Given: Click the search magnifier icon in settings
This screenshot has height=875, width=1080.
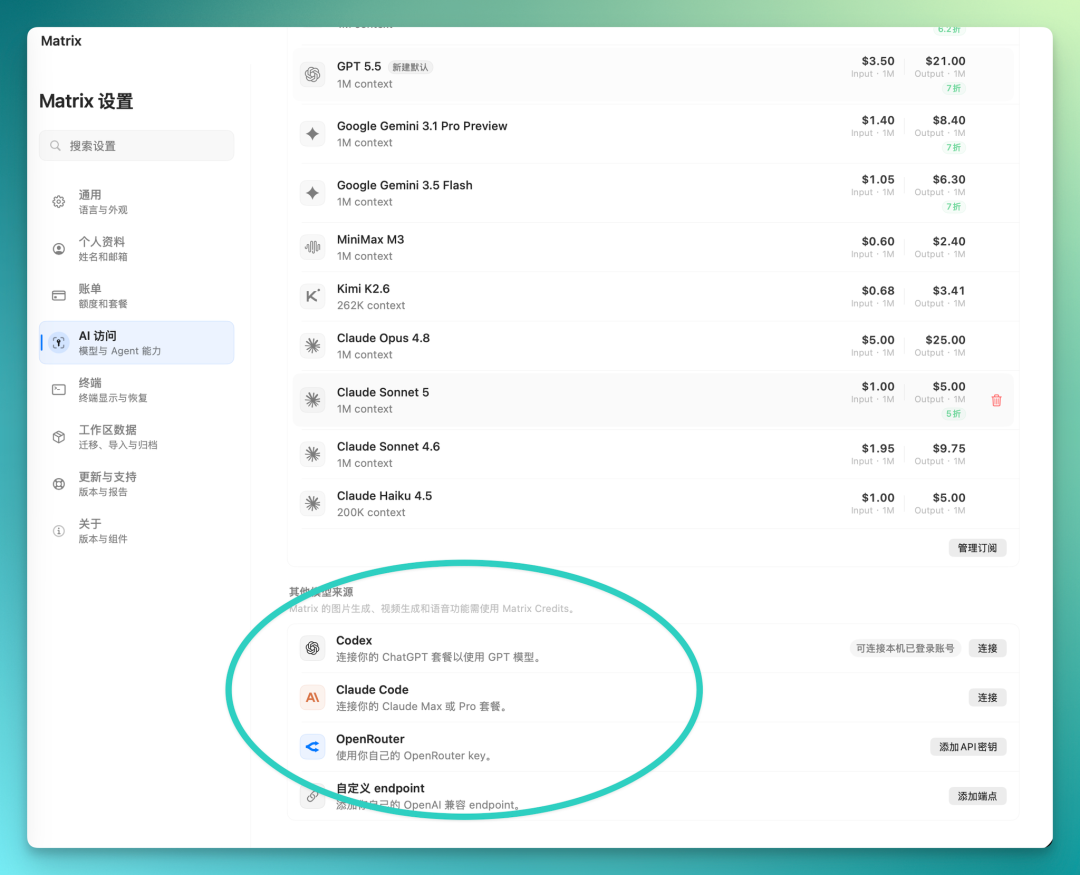Looking at the screenshot, I should [55, 146].
